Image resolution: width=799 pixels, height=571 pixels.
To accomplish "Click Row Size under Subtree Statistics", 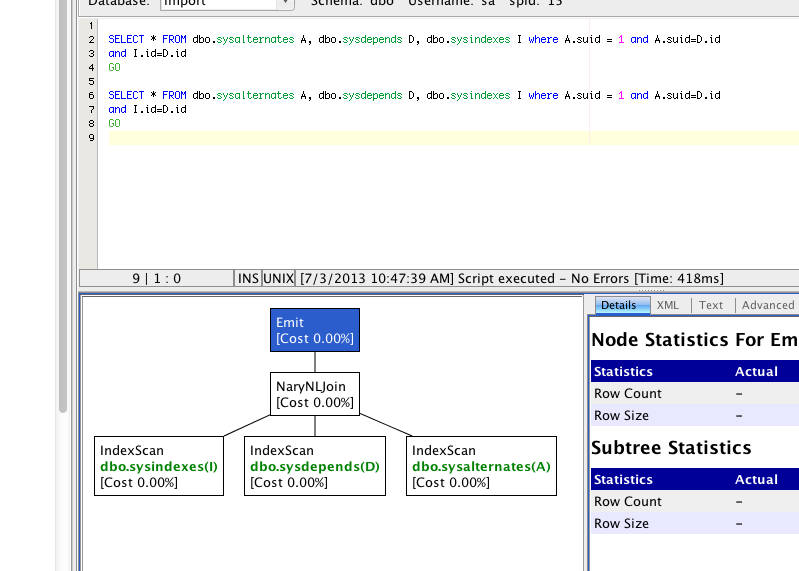I will 621,523.
